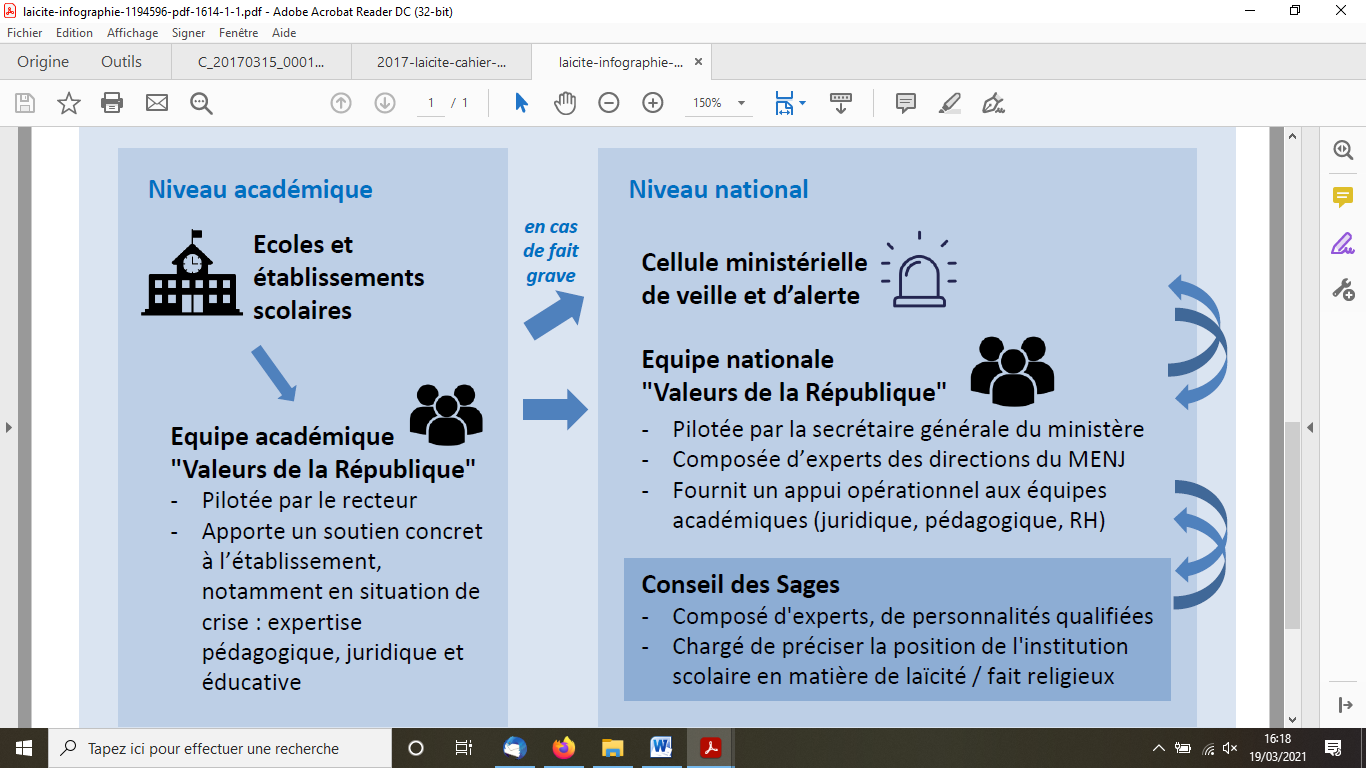This screenshot has width=1366, height=768.
Task: Zoom in with the plus circle icon
Action: (x=653, y=103)
